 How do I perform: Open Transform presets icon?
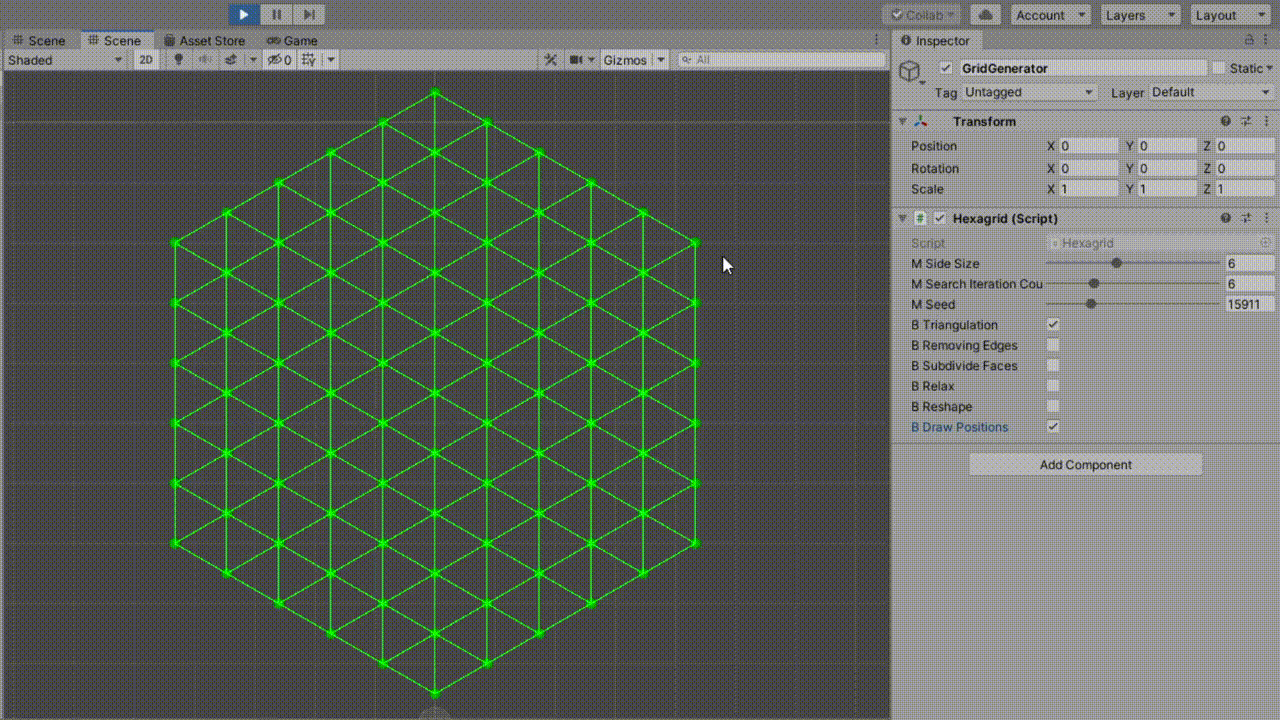click(x=1247, y=121)
